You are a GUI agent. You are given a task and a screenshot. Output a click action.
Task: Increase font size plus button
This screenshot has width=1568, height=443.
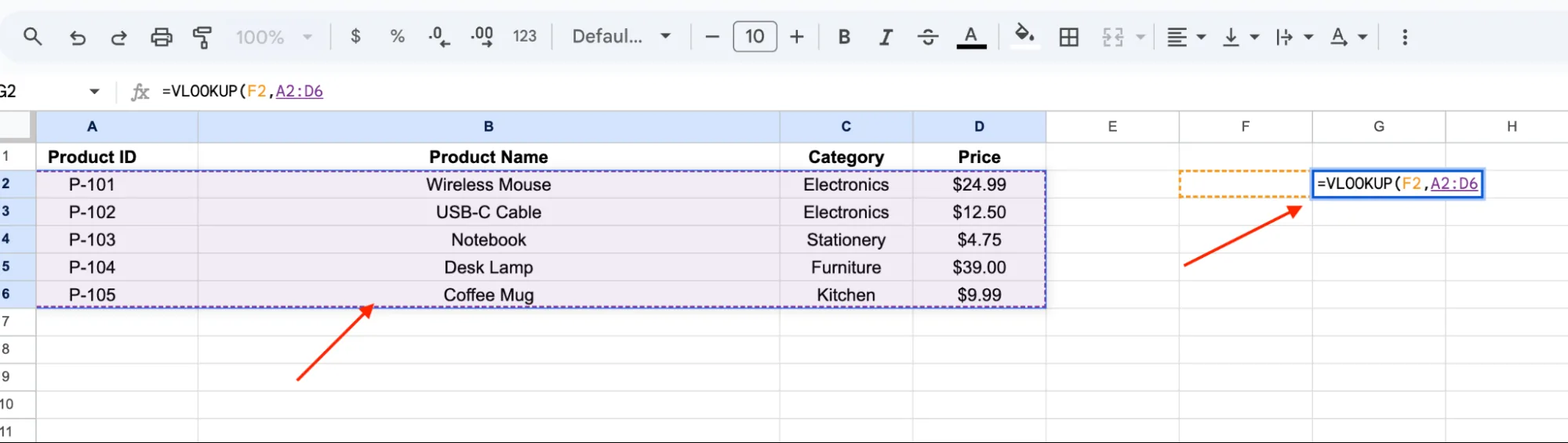[797, 36]
